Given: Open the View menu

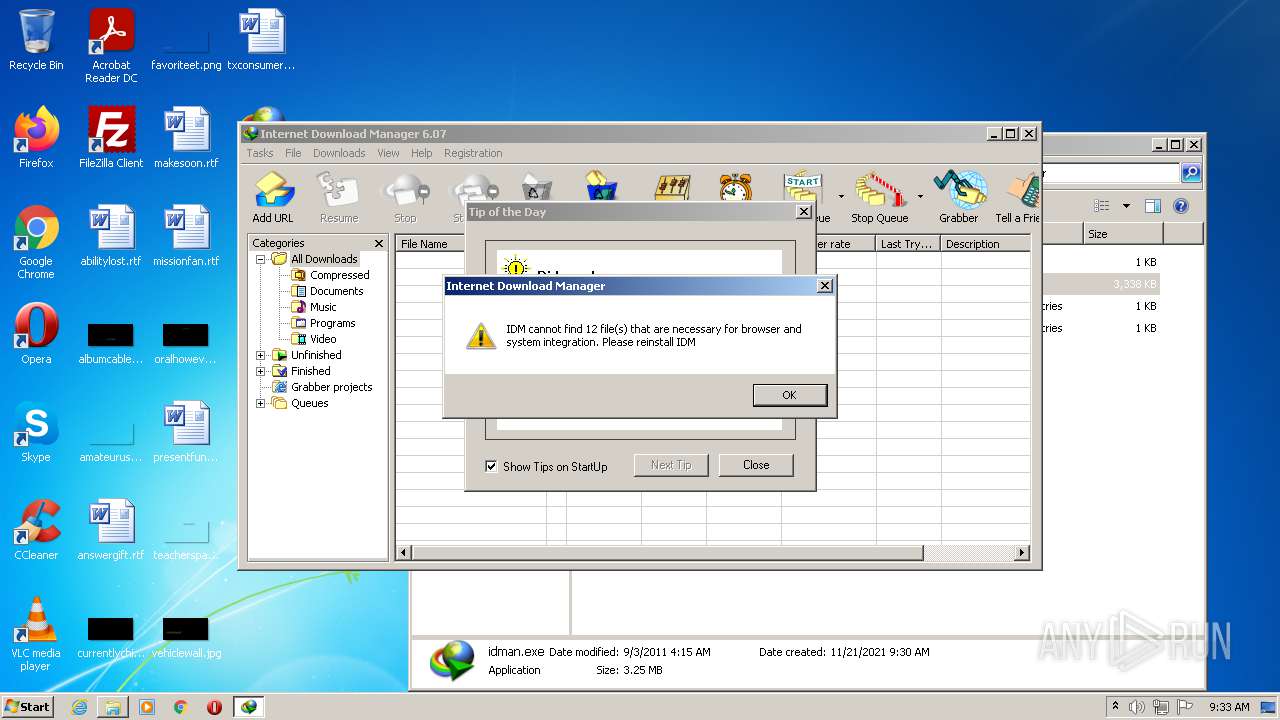Looking at the screenshot, I should [x=388, y=153].
